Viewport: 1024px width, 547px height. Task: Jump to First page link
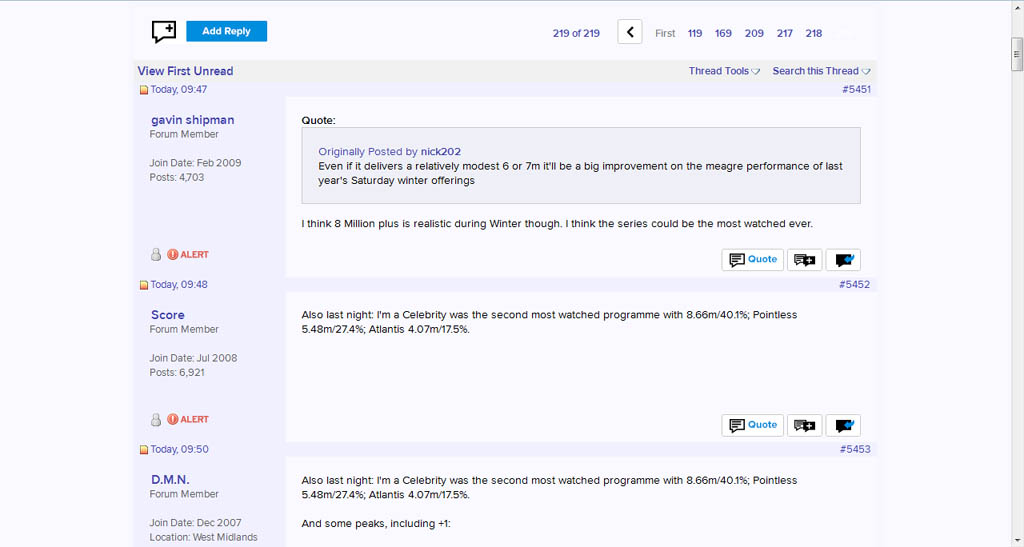coord(665,33)
